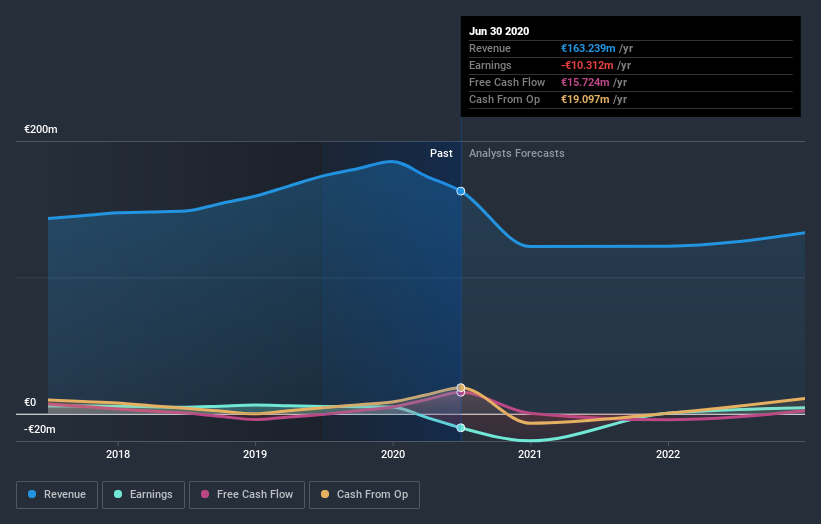Click the Cash From Op label in tooltip
The width and height of the screenshot is (821, 524).
[x=504, y=99]
